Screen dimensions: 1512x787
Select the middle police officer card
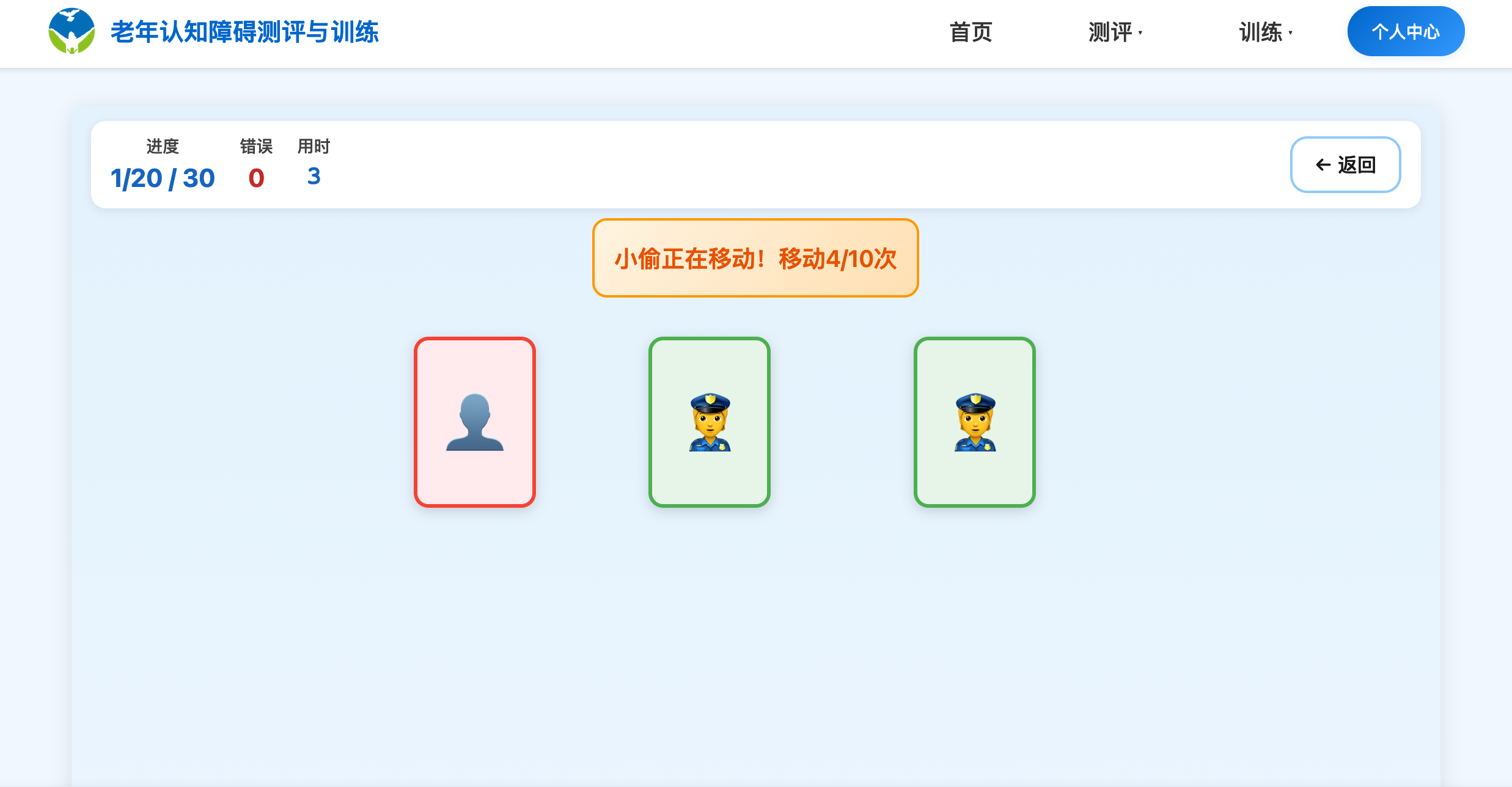click(709, 422)
